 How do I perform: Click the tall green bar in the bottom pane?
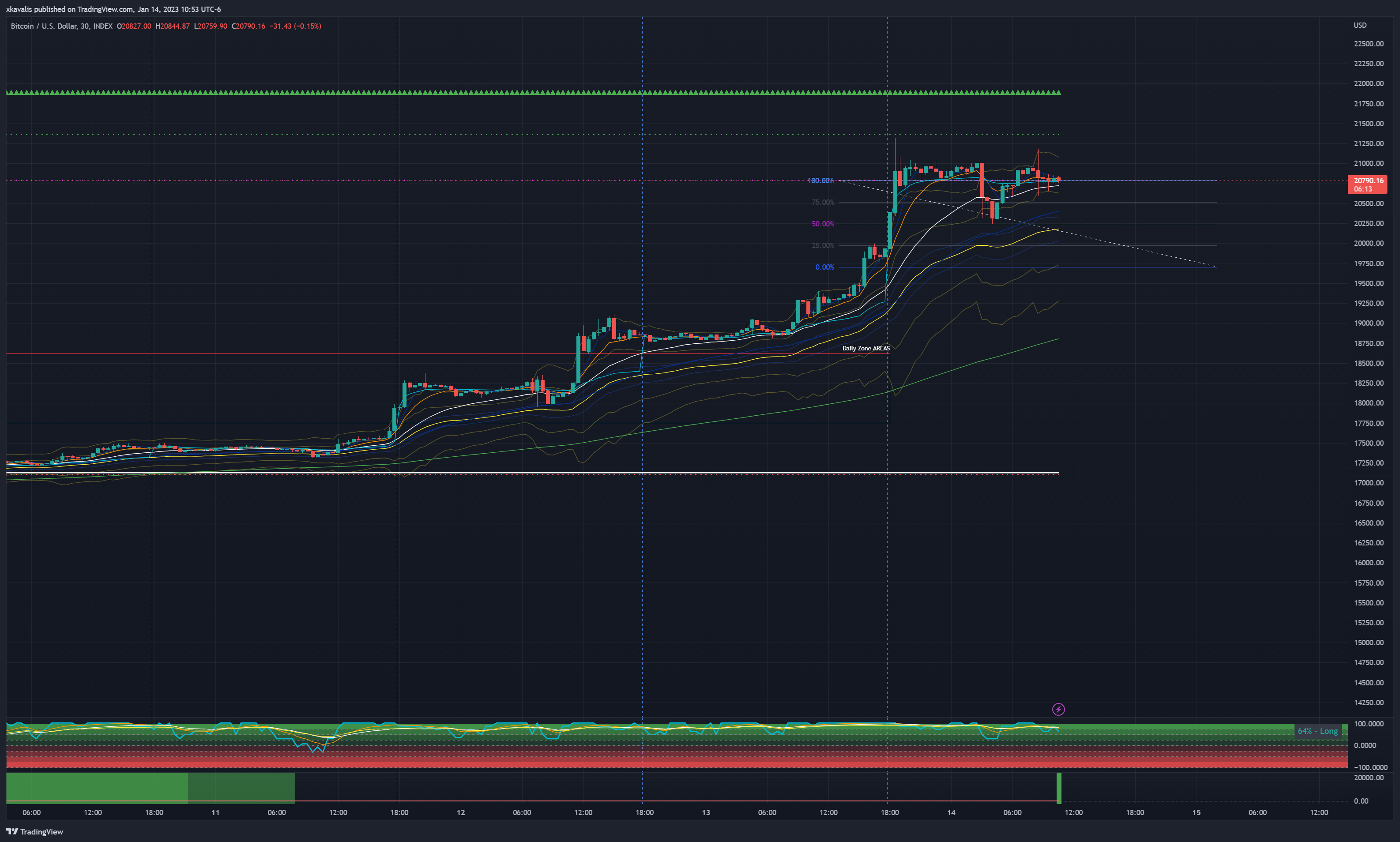1058,788
